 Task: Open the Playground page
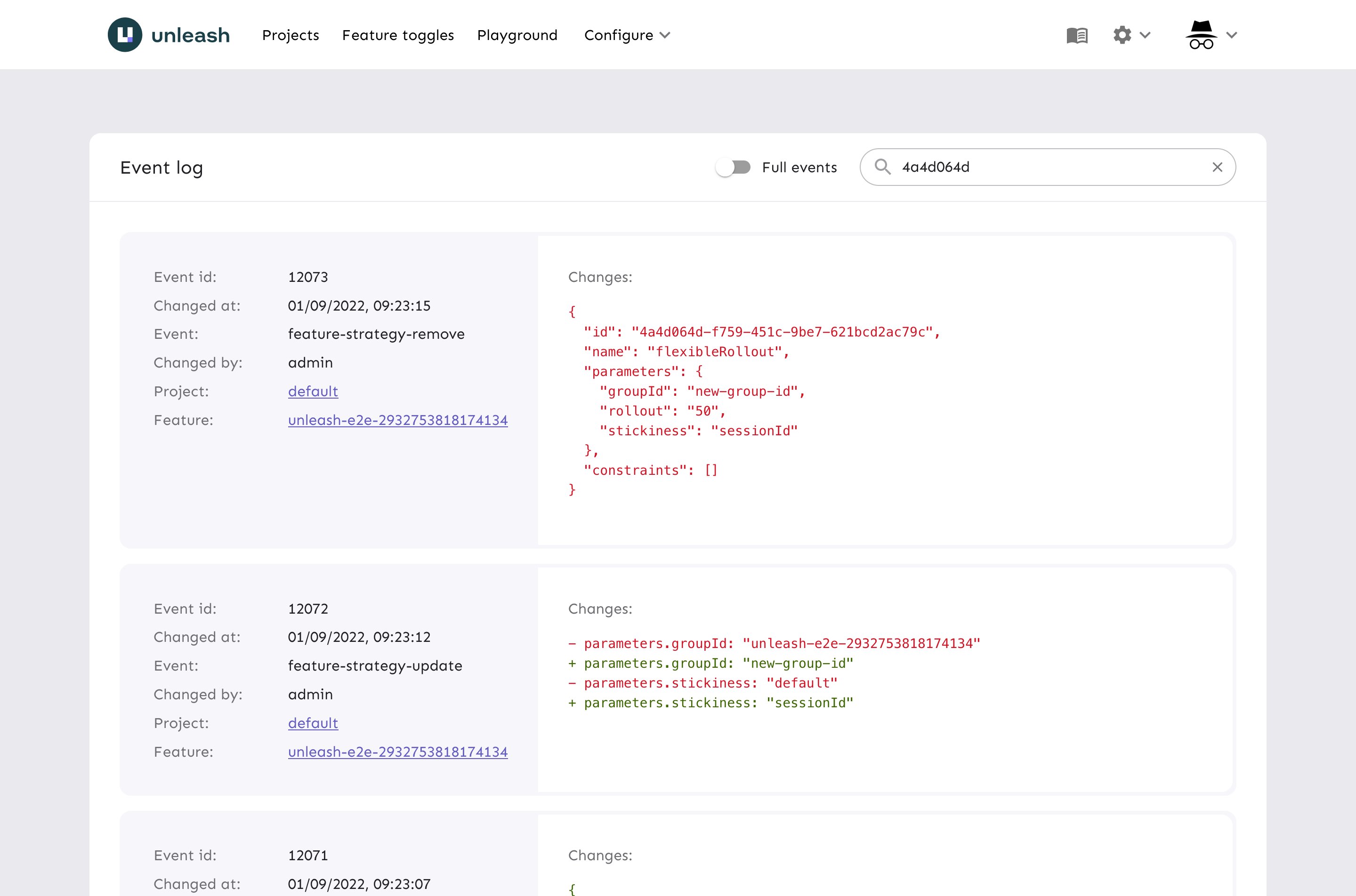pyautogui.click(x=517, y=35)
